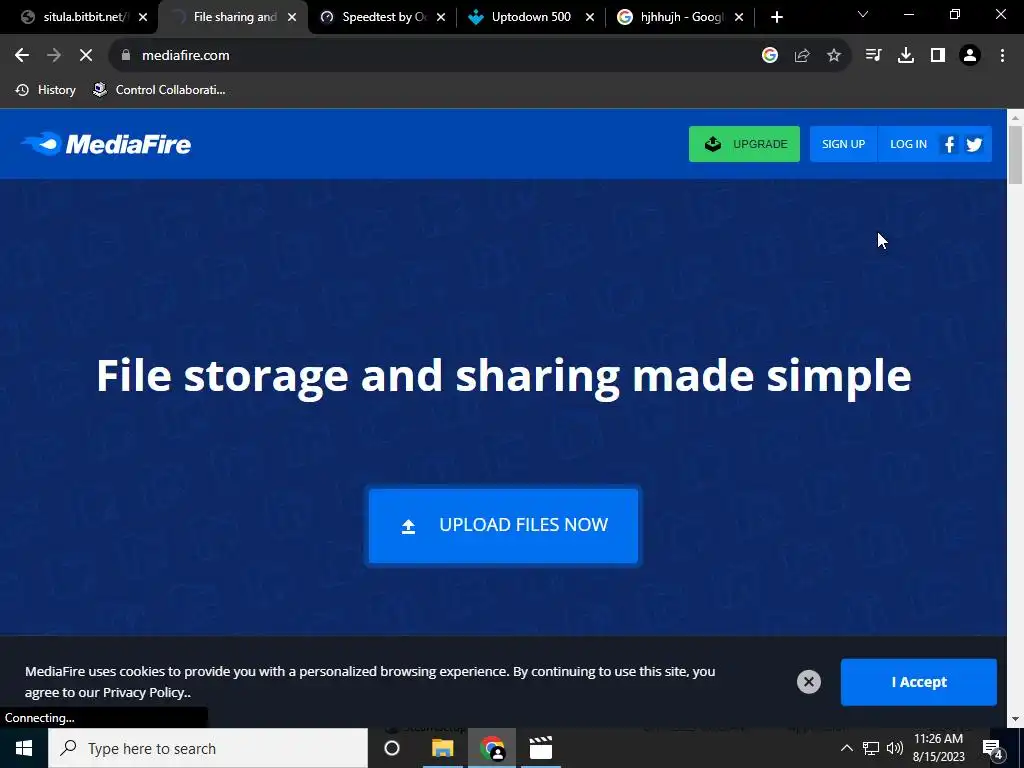Open MediaFire's Facebook page icon
This screenshot has height=768, width=1024.
(x=950, y=144)
